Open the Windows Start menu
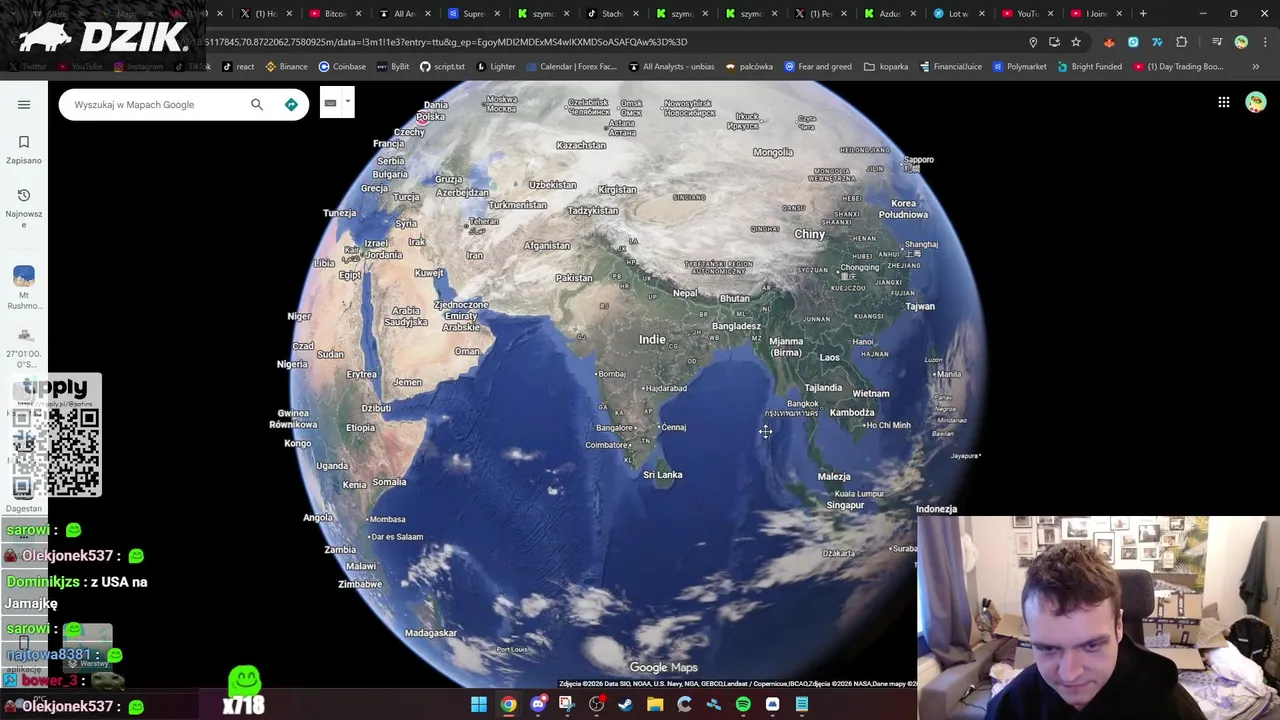1280x720 pixels. [x=479, y=705]
